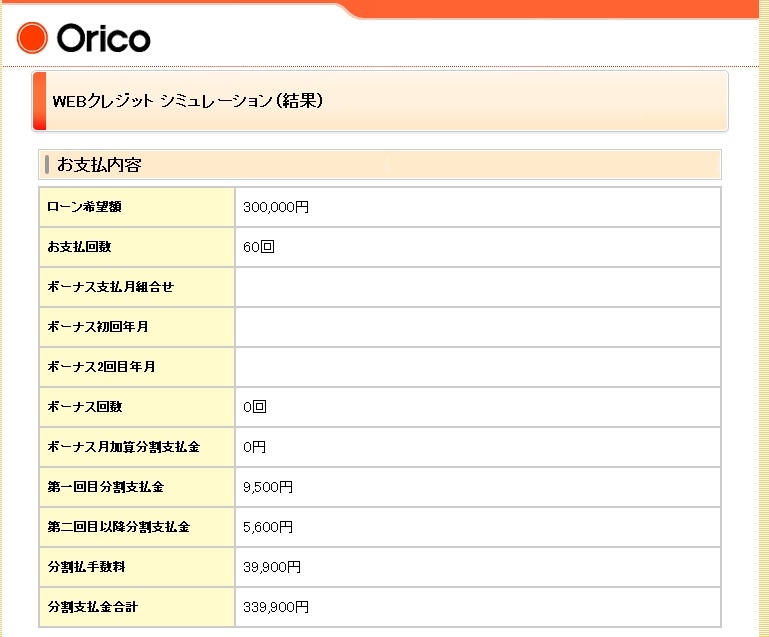Select the お支払回数 row label
Image resolution: width=769 pixels, height=637 pixels.
(84, 247)
